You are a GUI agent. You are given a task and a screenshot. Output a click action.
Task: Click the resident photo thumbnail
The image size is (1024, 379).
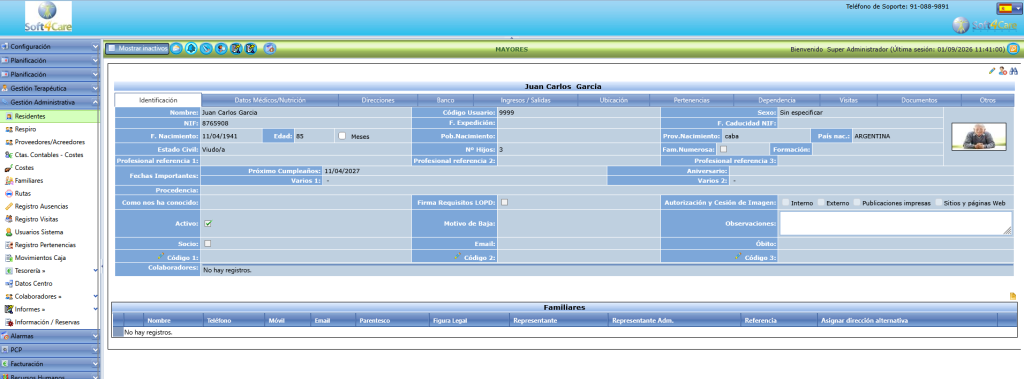click(978, 137)
